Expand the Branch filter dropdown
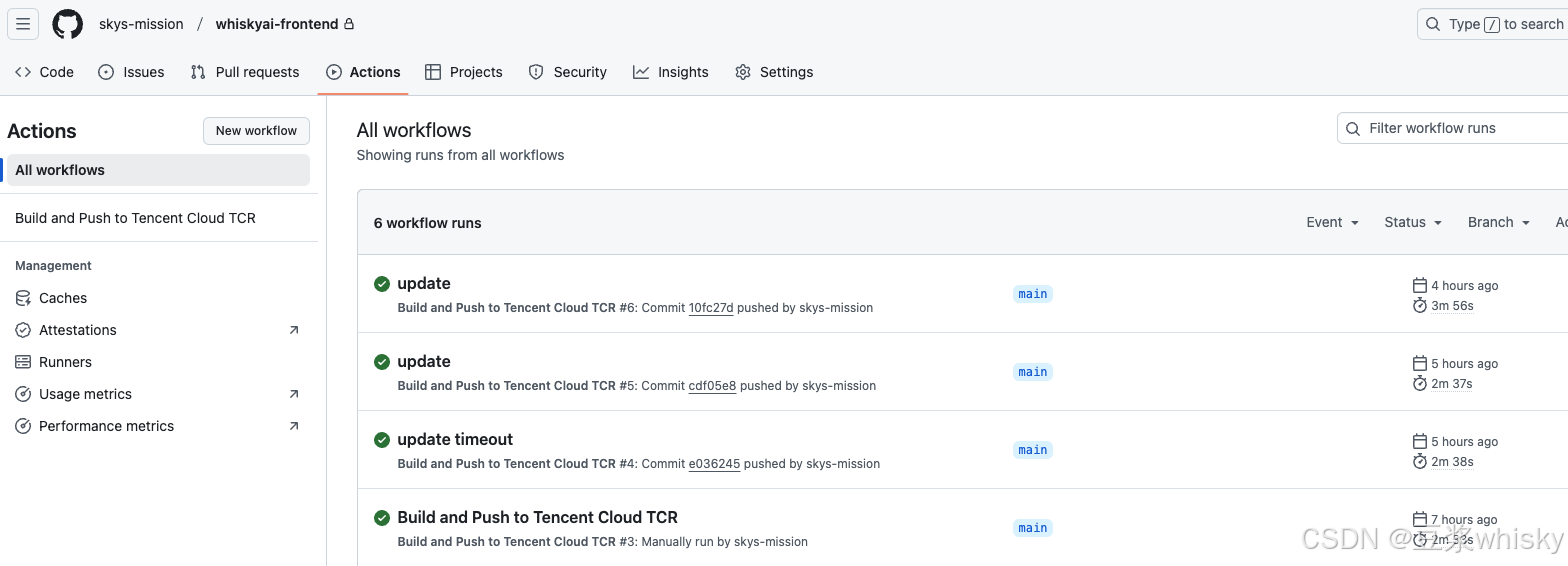The width and height of the screenshot is (1568, 566). 1498,223
